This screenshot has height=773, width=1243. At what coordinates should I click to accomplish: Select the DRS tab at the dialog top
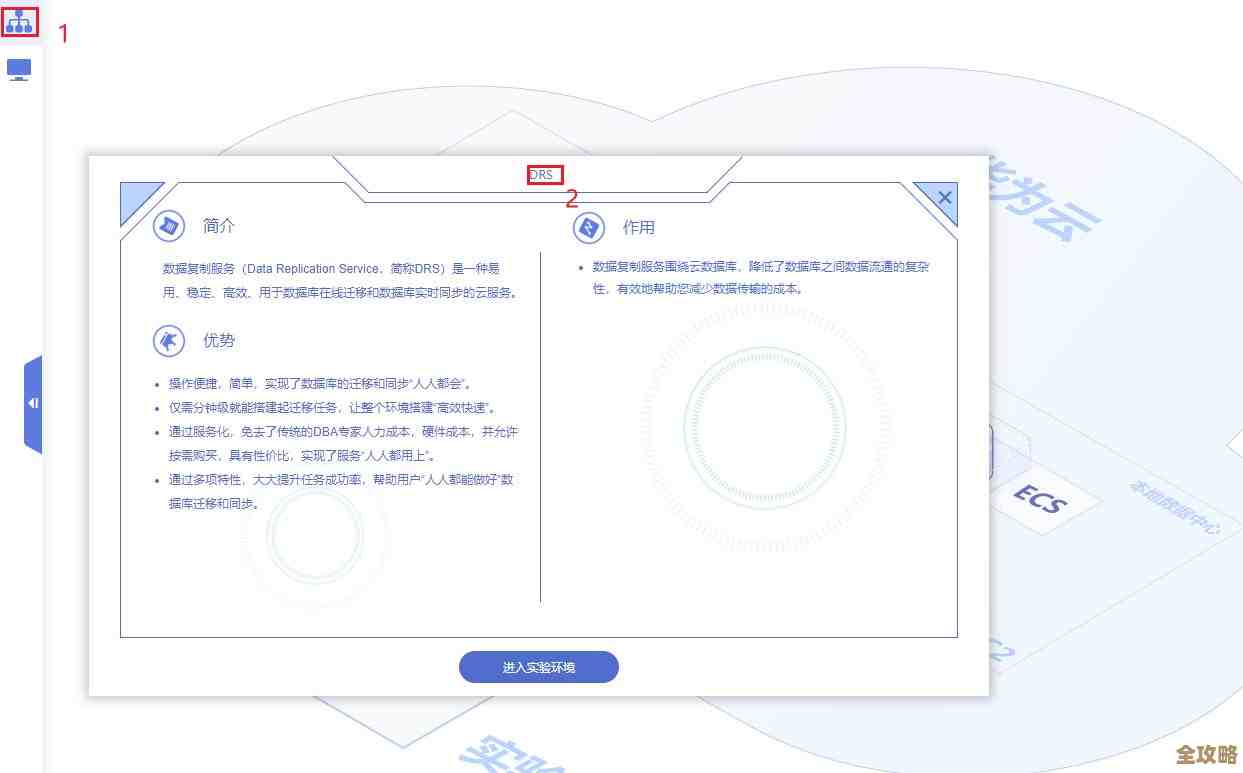[x=543, y=174]
